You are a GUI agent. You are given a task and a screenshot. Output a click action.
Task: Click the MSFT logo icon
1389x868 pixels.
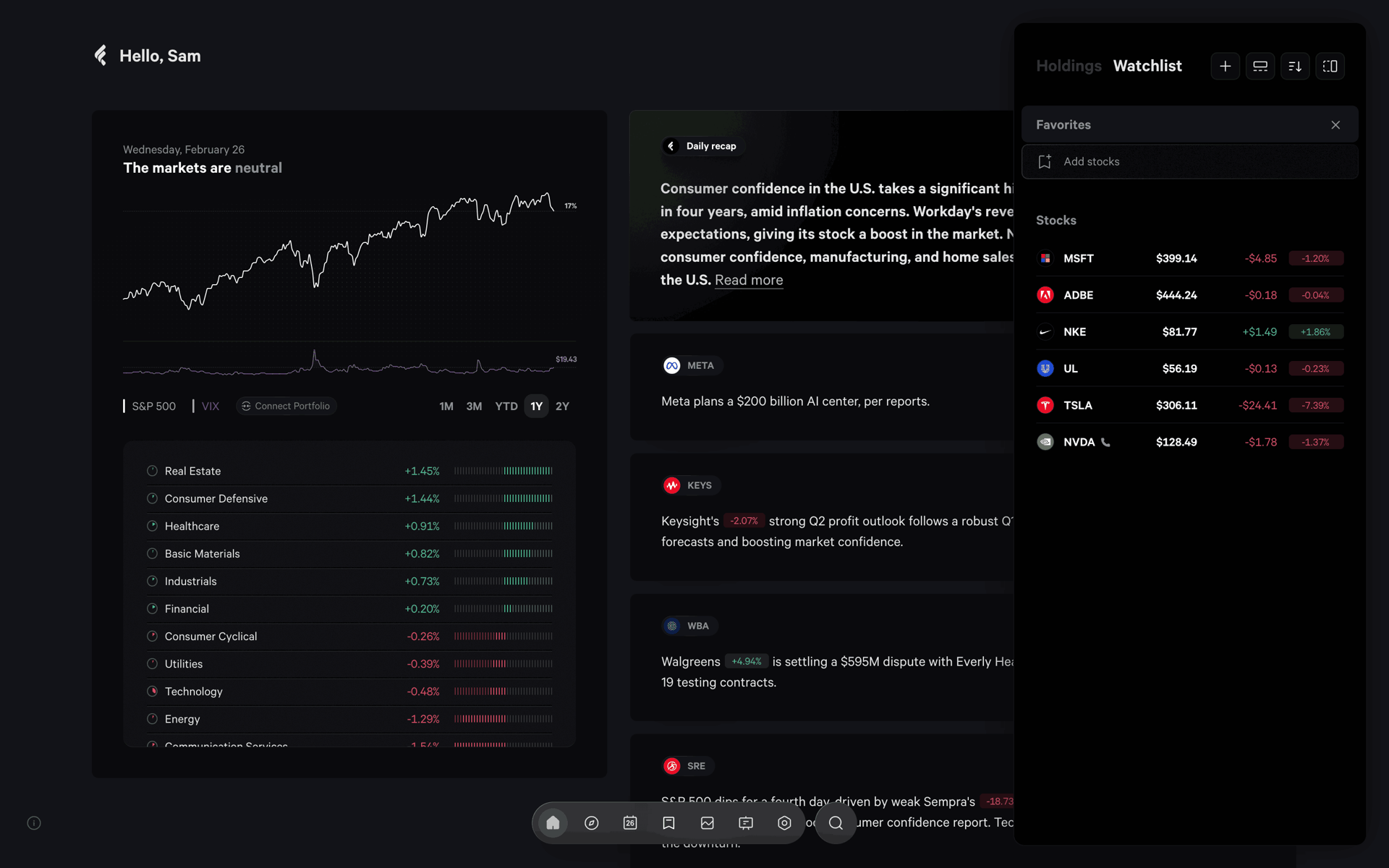tap(1045, 258)
